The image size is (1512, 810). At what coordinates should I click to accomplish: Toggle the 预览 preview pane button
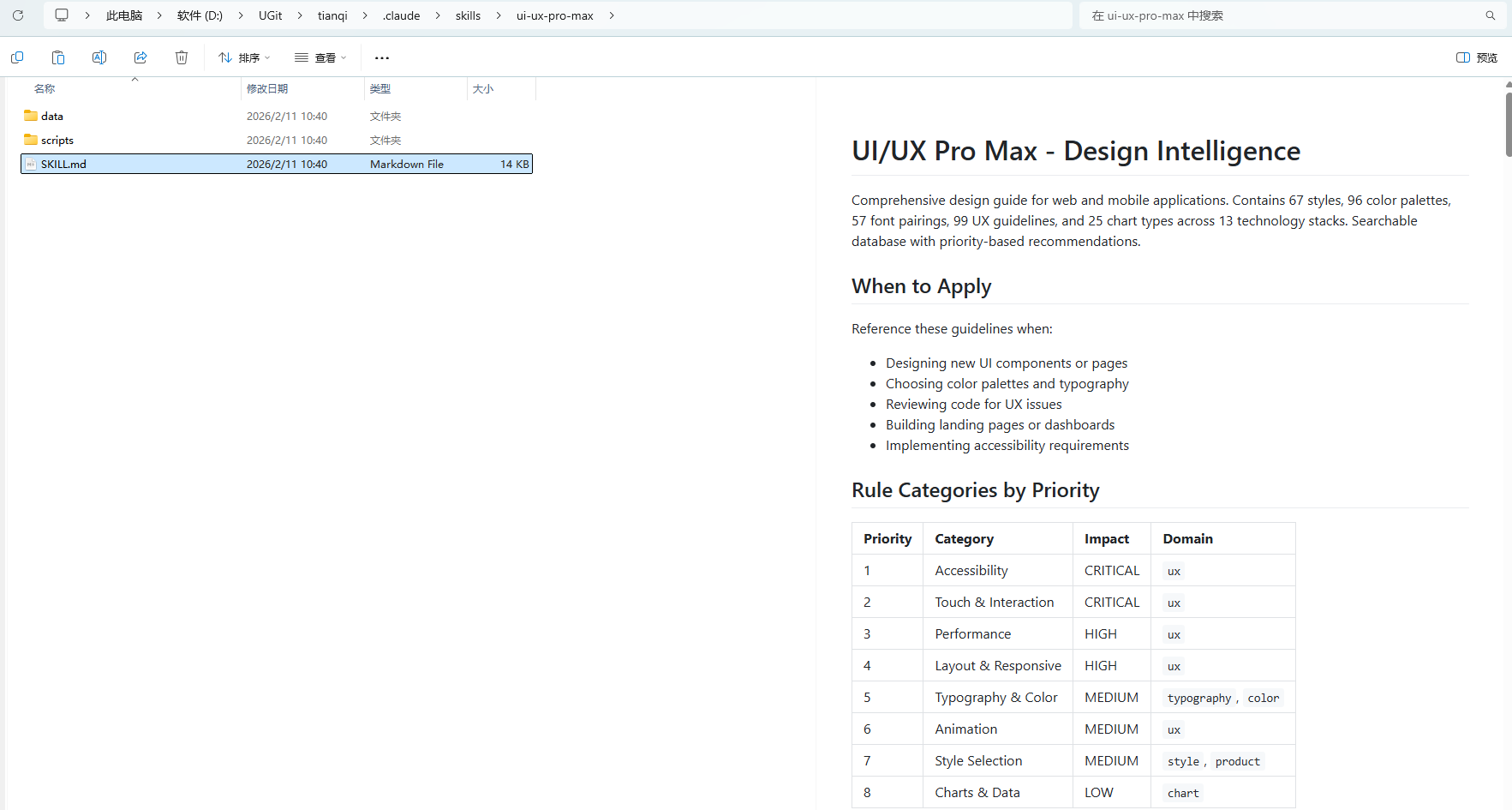1476,57
